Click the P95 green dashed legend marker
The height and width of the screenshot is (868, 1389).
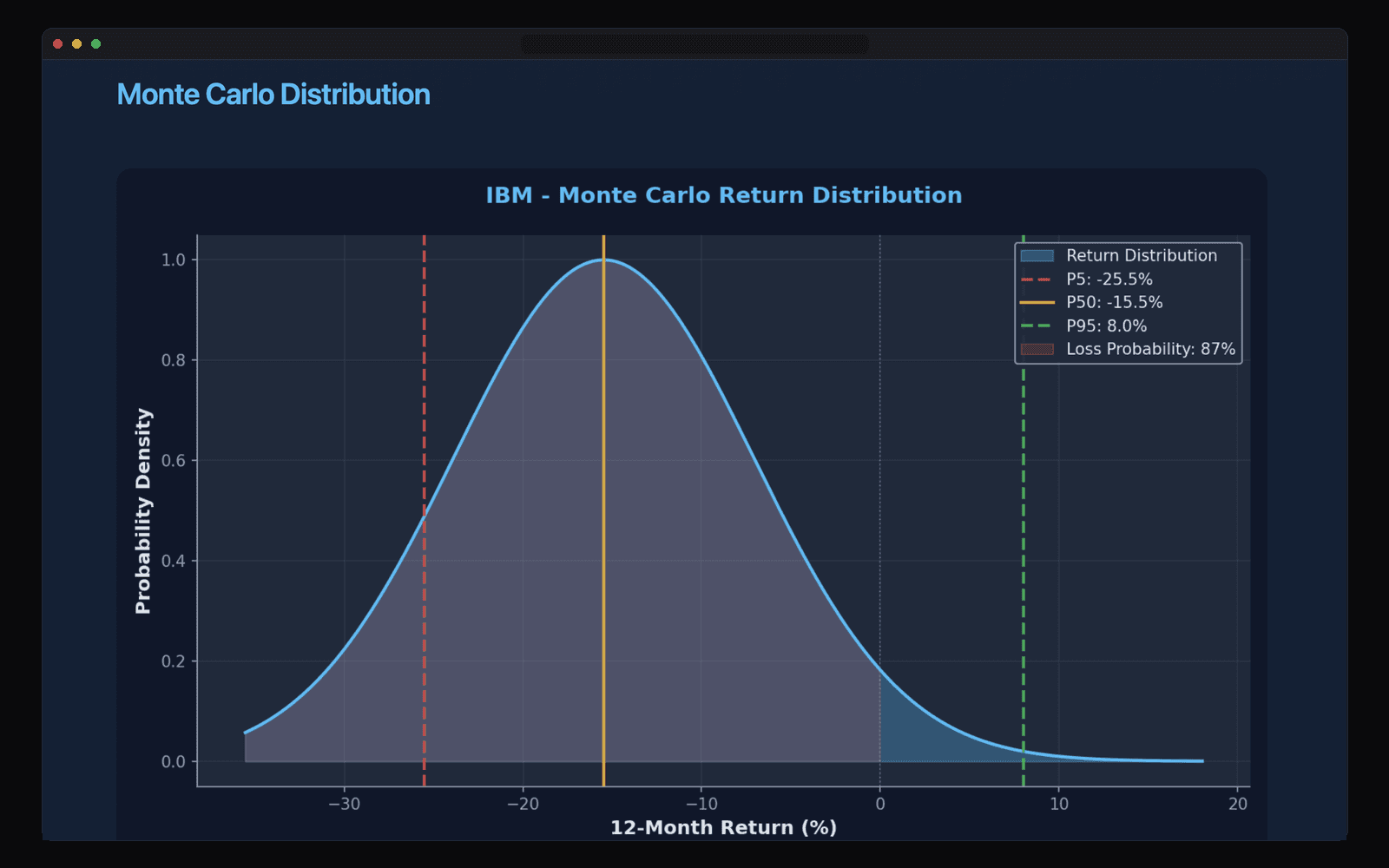1037,326
